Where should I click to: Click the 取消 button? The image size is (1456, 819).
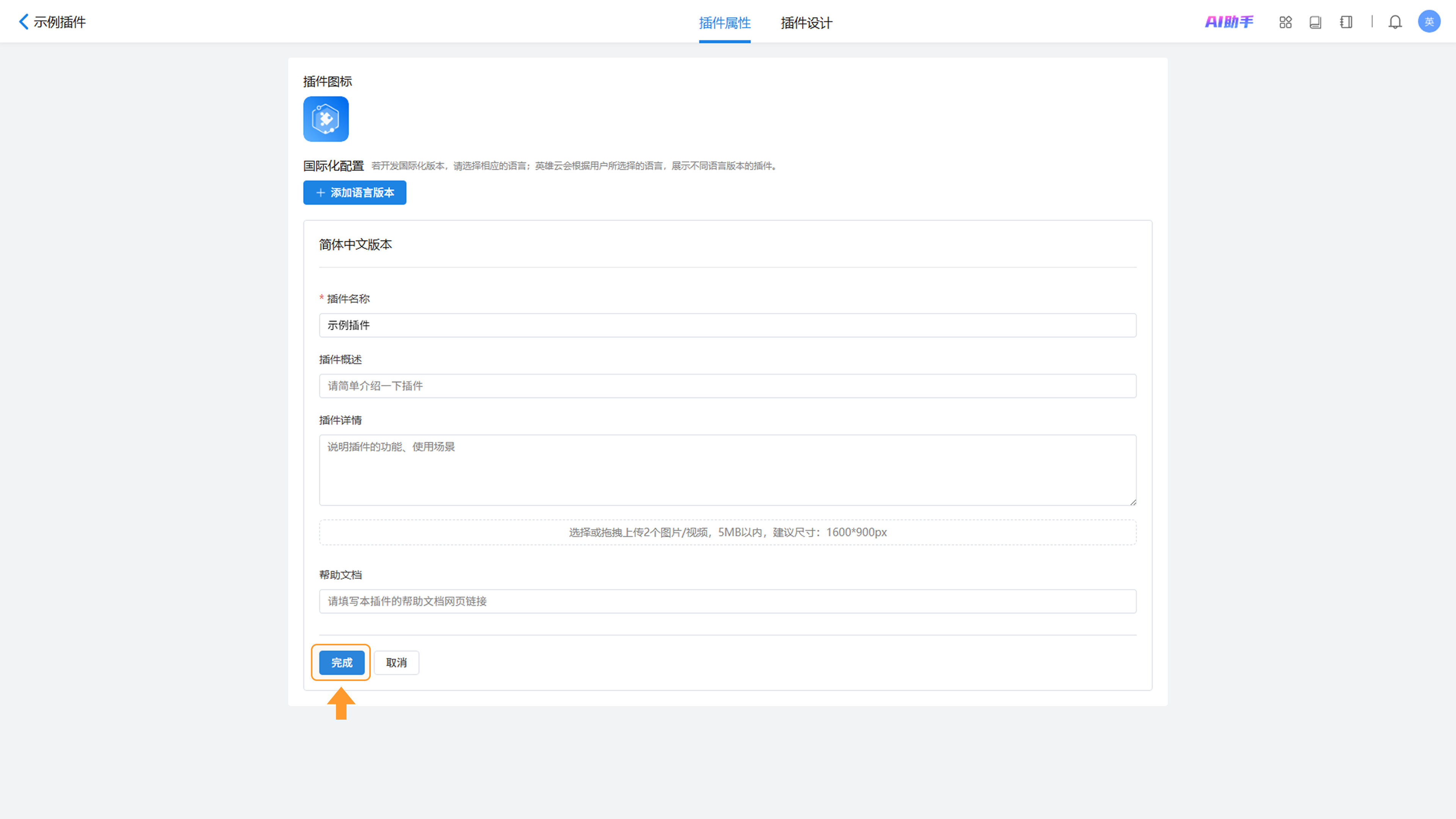point(396,662)
